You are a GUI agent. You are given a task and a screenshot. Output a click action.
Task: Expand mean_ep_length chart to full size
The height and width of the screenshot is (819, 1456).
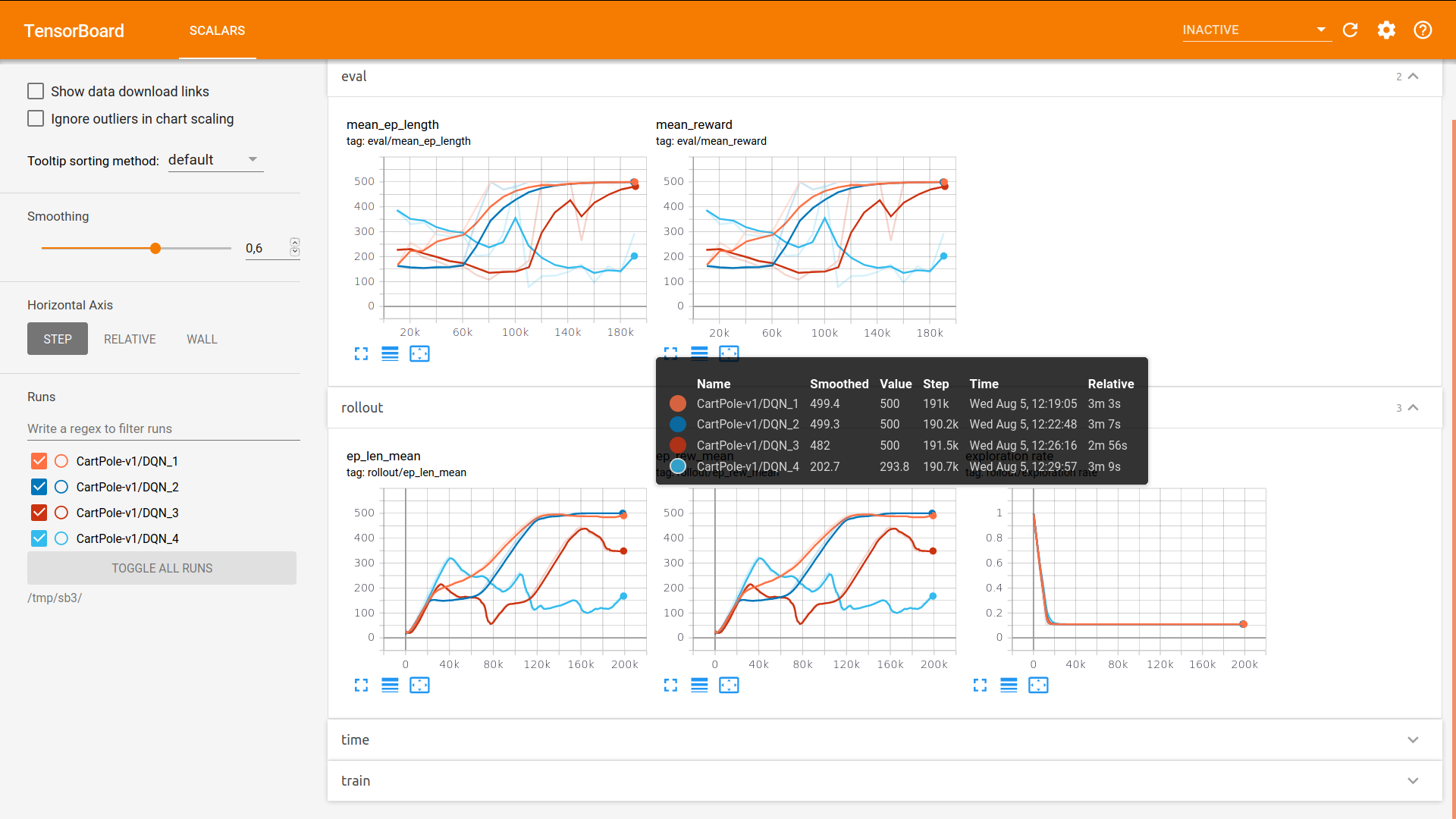pos(361,354)
